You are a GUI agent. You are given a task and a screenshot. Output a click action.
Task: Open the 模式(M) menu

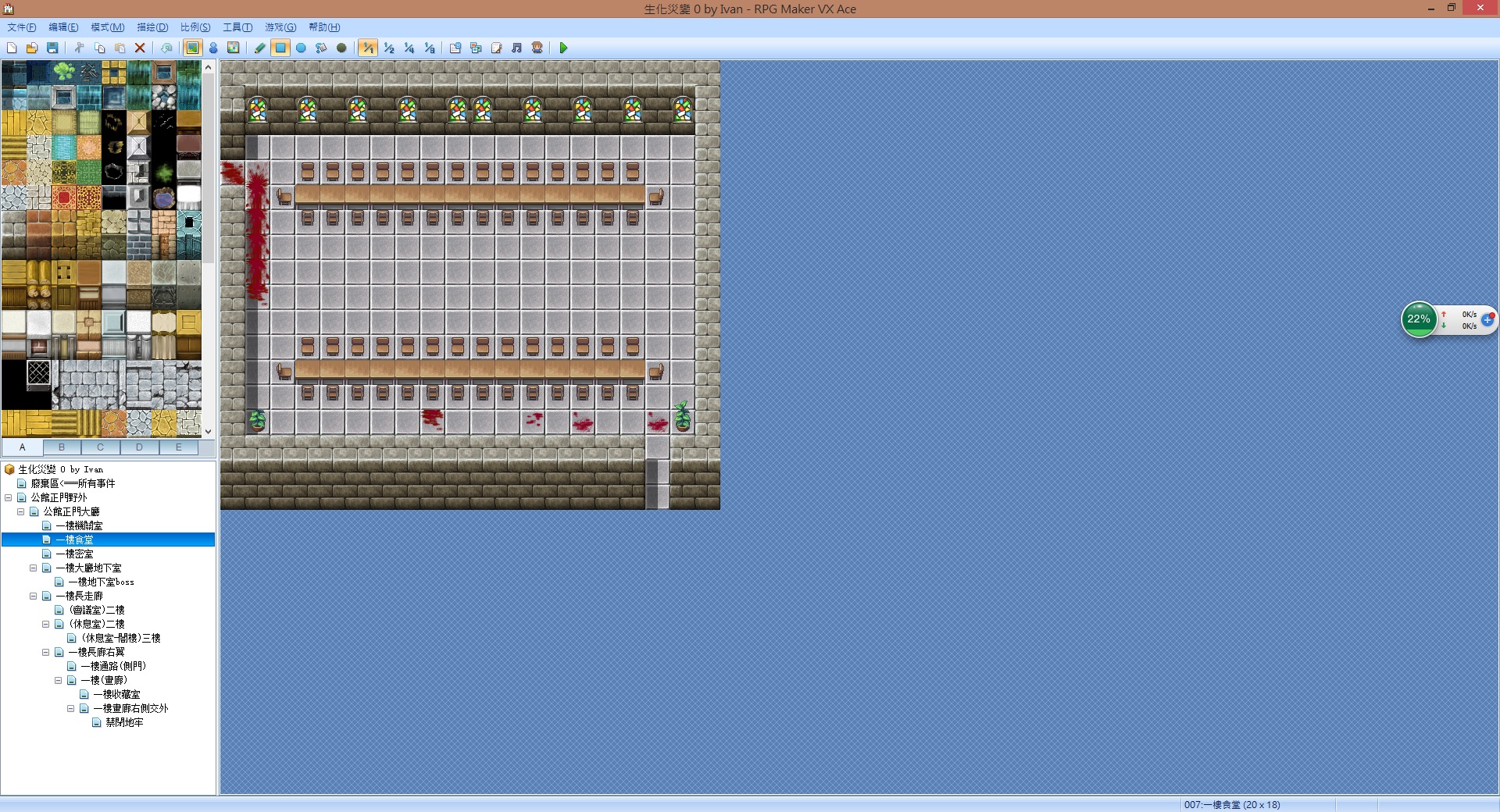point(107,27)
